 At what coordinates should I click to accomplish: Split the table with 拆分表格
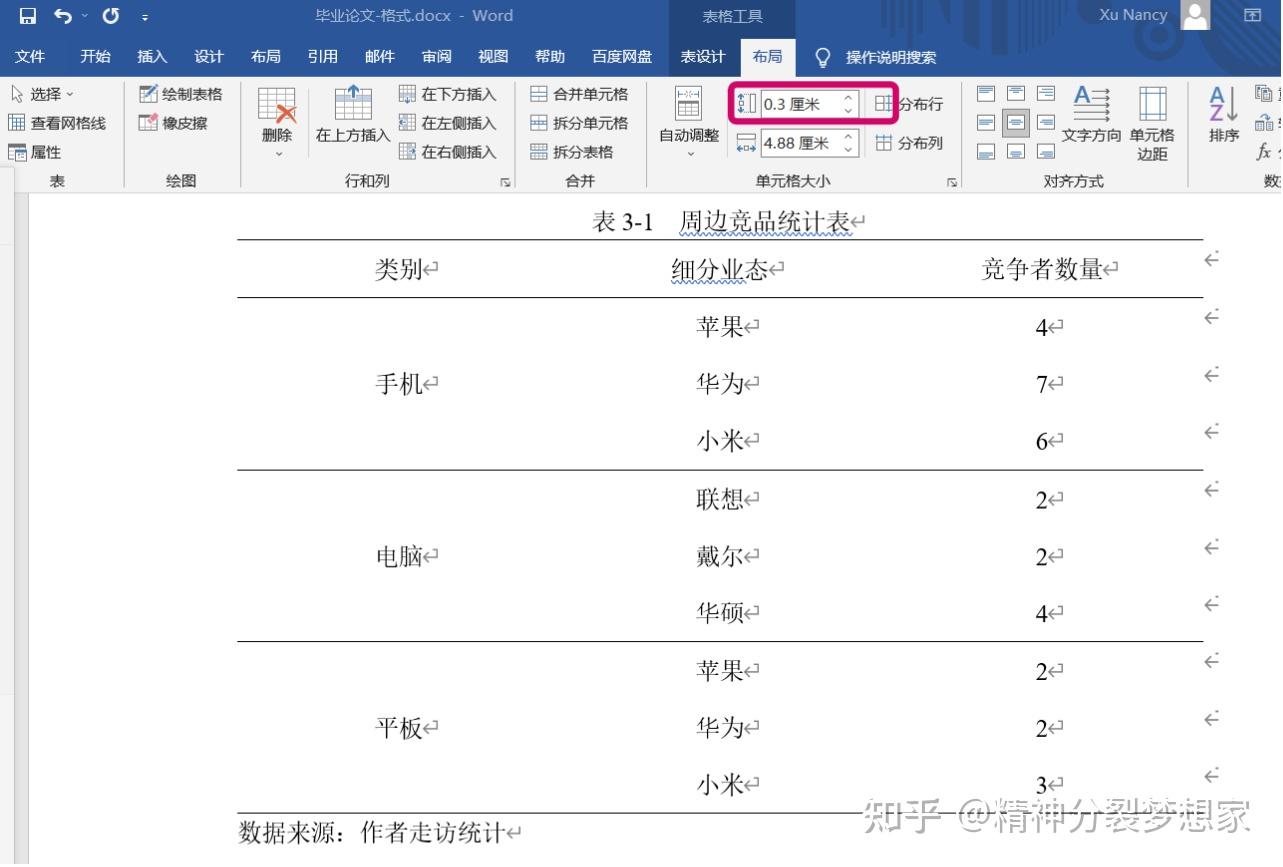tap(571, 152)
